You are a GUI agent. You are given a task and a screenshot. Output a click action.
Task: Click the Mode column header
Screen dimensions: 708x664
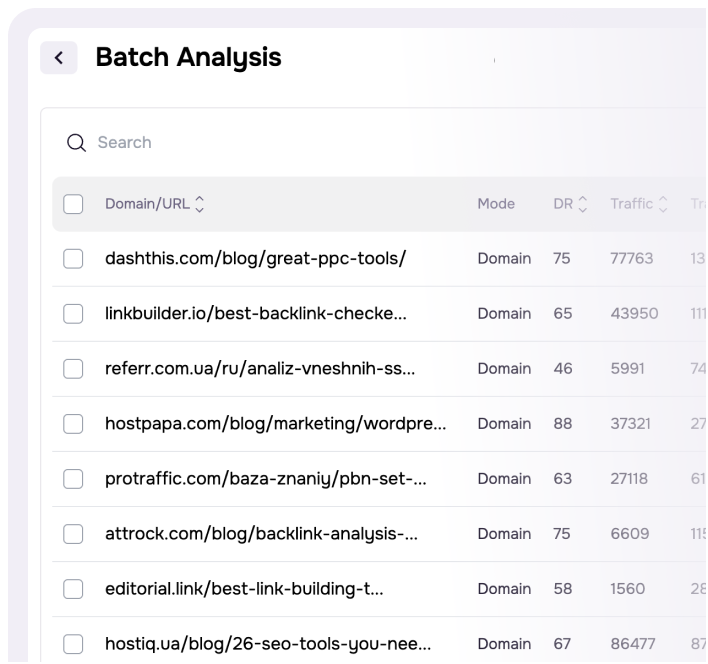[496, 204]
